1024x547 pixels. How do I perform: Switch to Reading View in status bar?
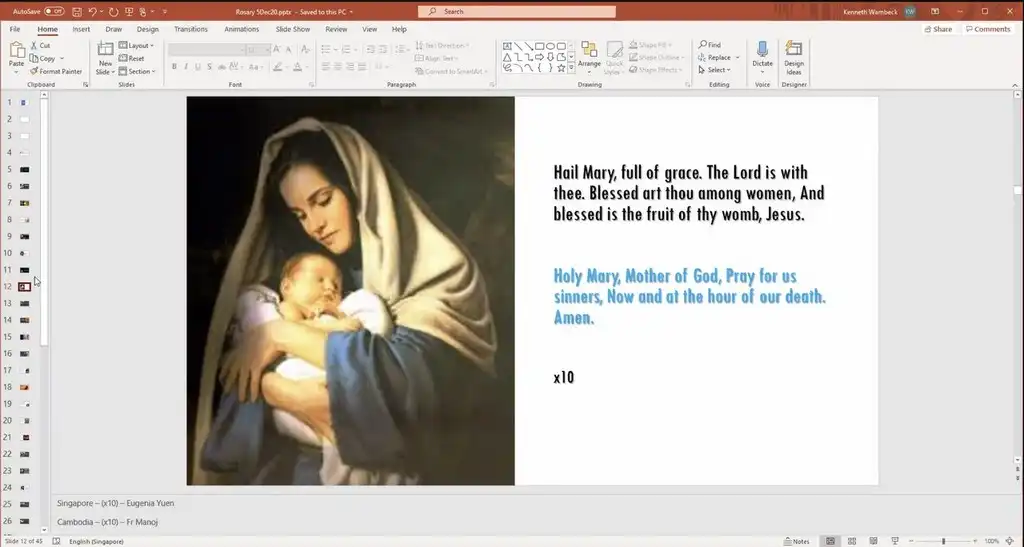873,541
